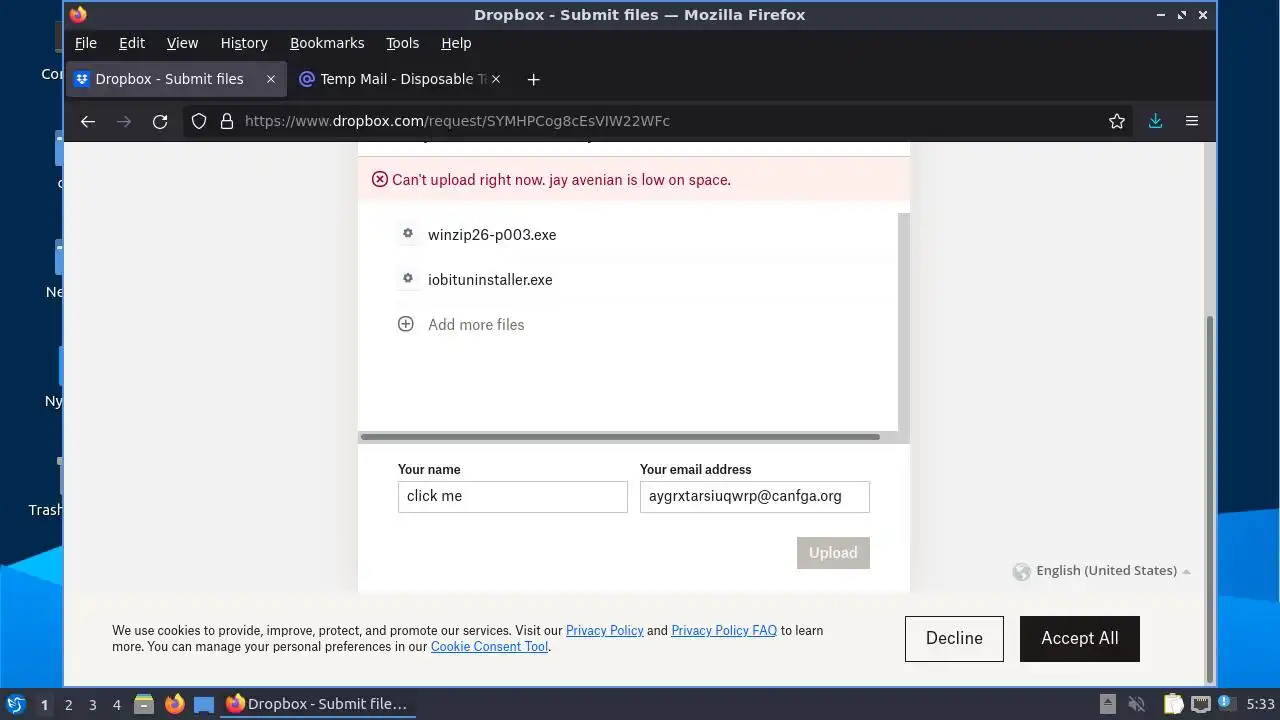This screenshot has height=720, width=1280.
Task: Click the gear icon beside winzip26-p003.exe
Action: [407, 234]
